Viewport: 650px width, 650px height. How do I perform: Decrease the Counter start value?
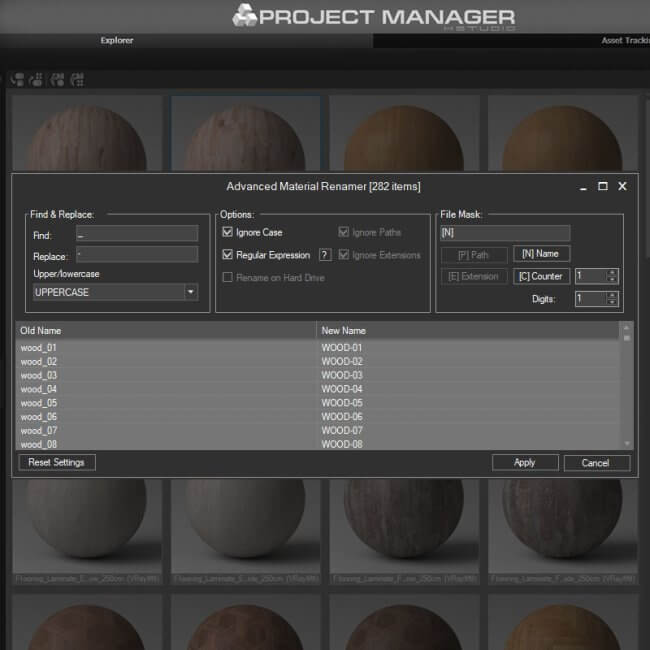tap(612, 279)
